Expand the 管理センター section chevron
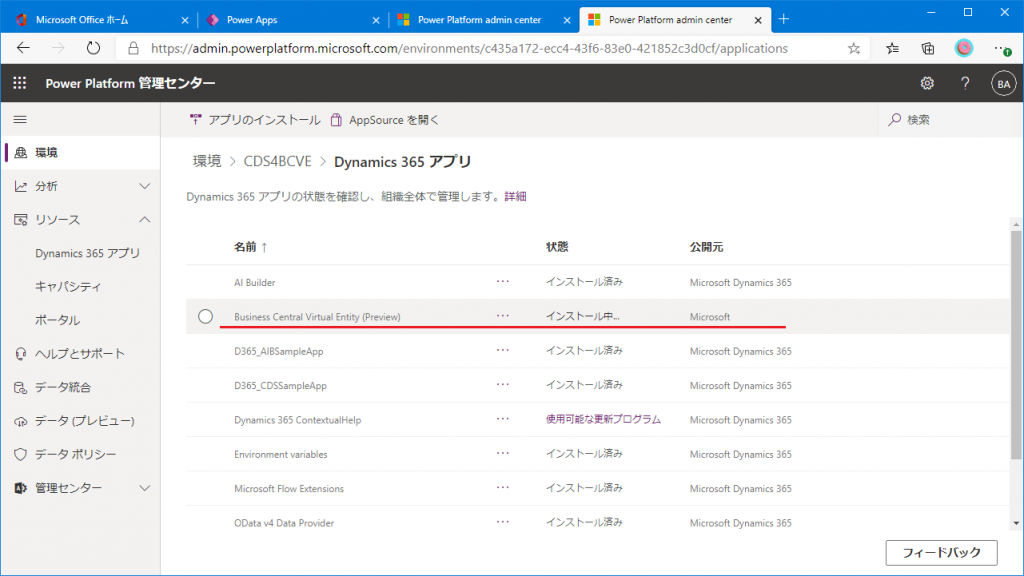 tap(144, 488)
